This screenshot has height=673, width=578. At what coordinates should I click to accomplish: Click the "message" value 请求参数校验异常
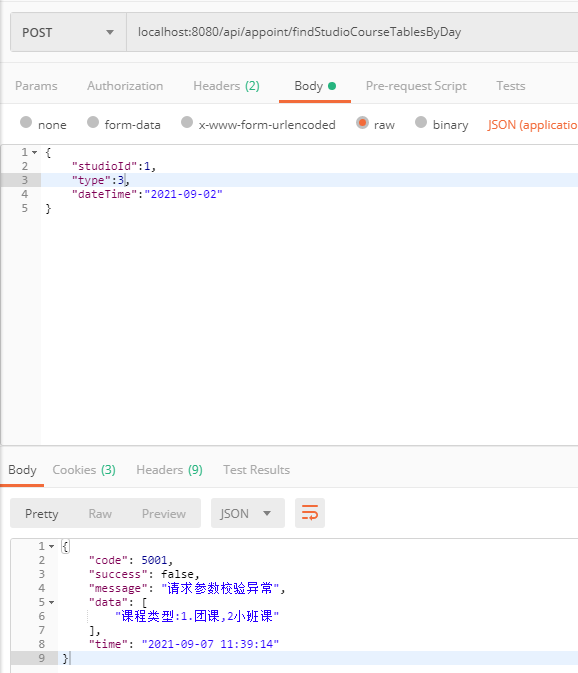click(220, 588)
